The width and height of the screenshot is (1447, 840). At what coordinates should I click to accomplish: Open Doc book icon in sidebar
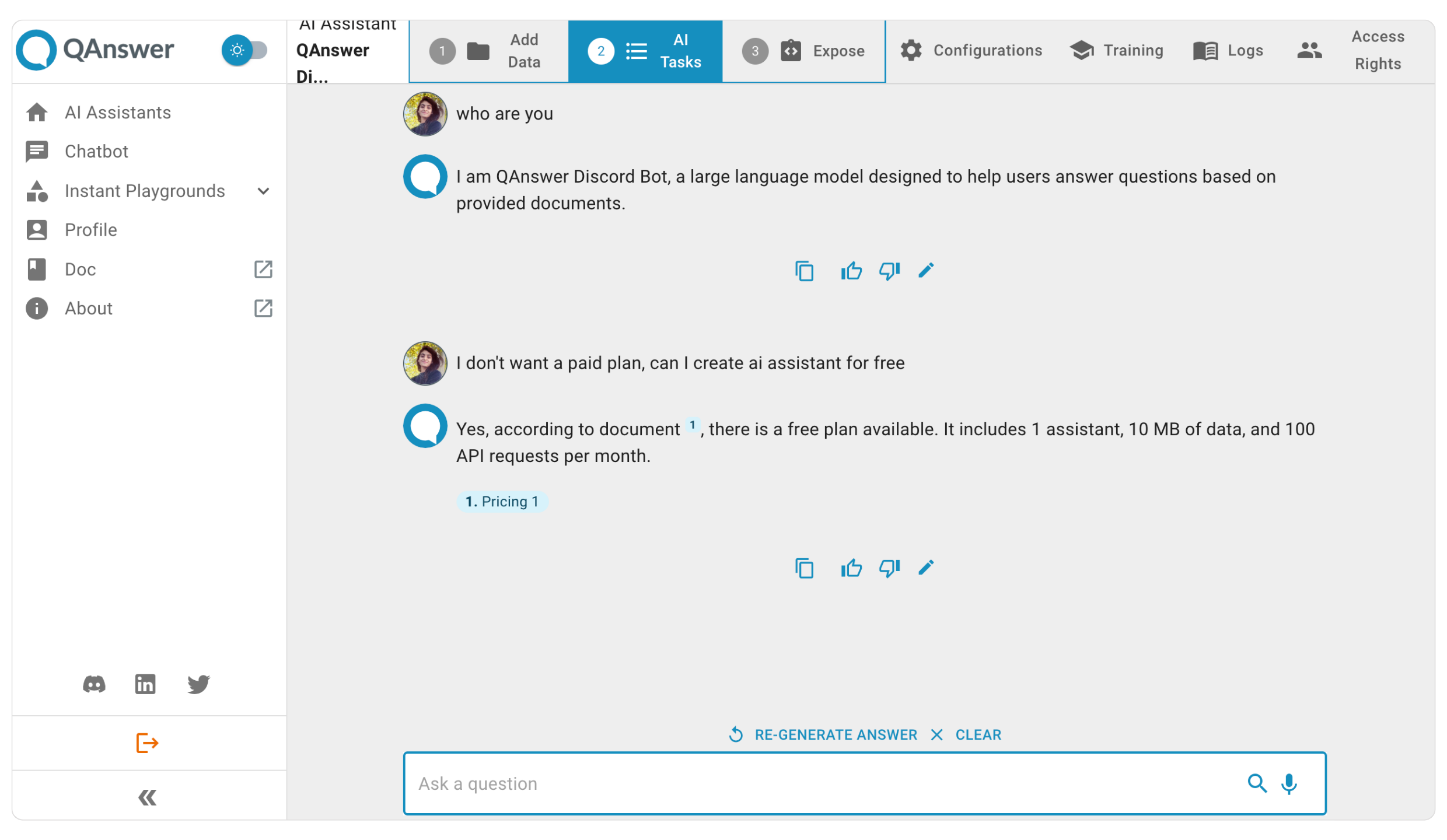coord(37,269)
